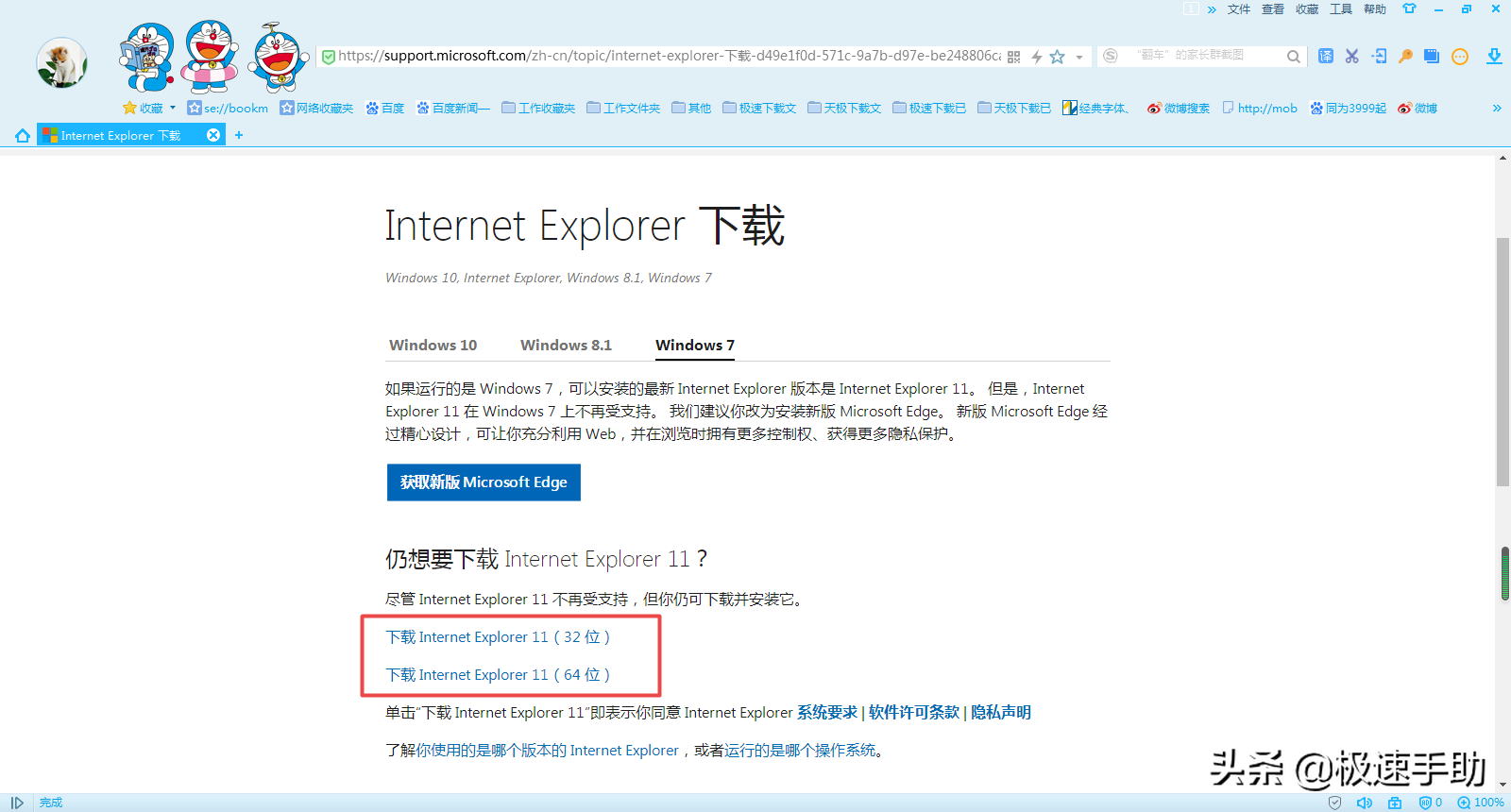Switch to the Windows 10 tab

click(433, 346)
